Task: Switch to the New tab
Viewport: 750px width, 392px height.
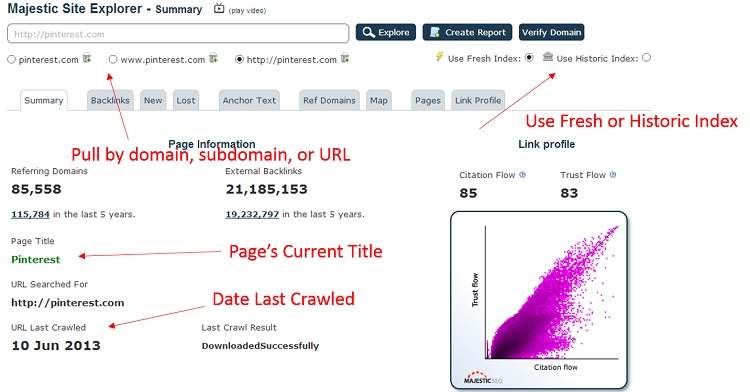Action: (x=153, y=100)
